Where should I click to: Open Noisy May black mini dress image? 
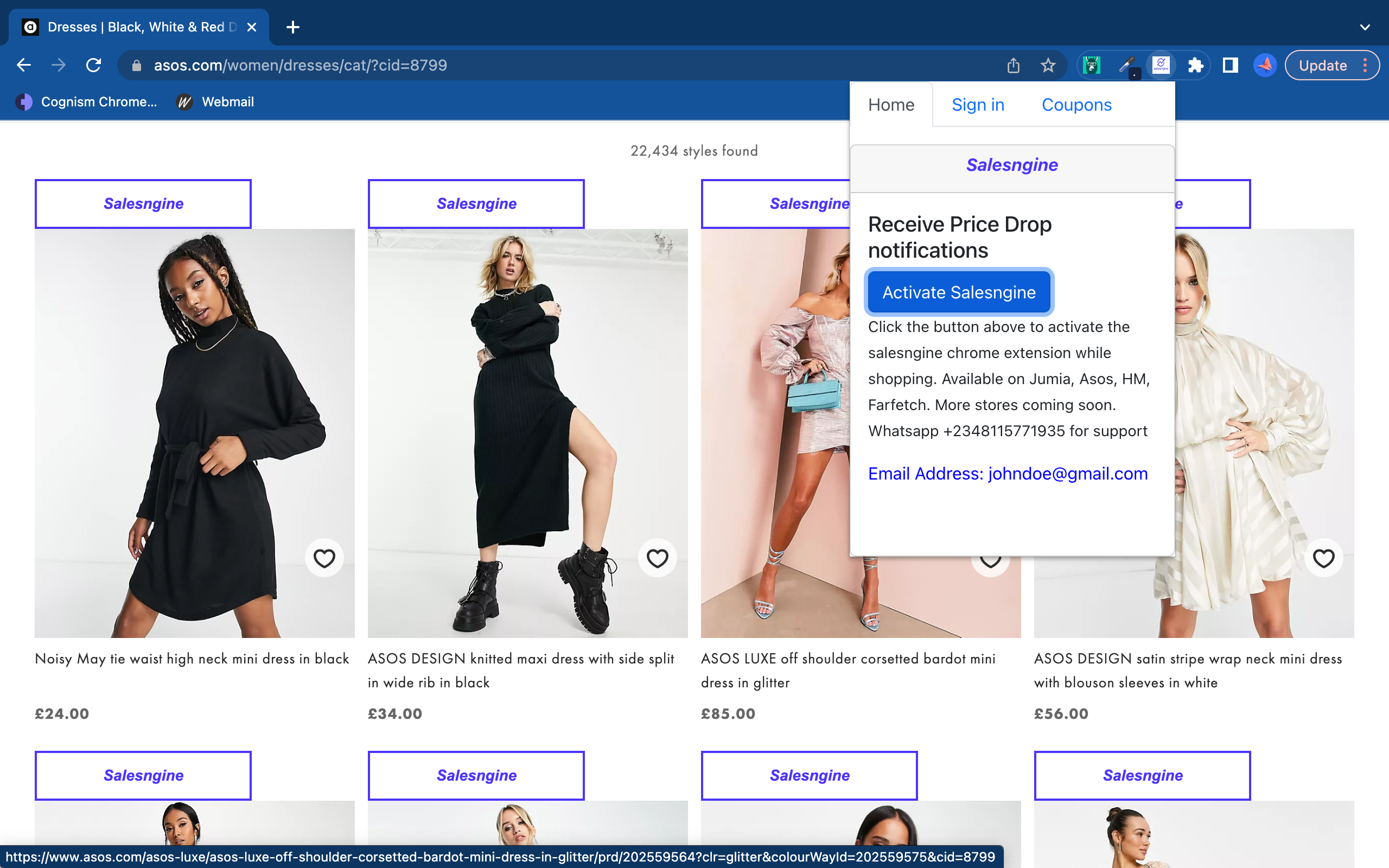tap(195, 433)
